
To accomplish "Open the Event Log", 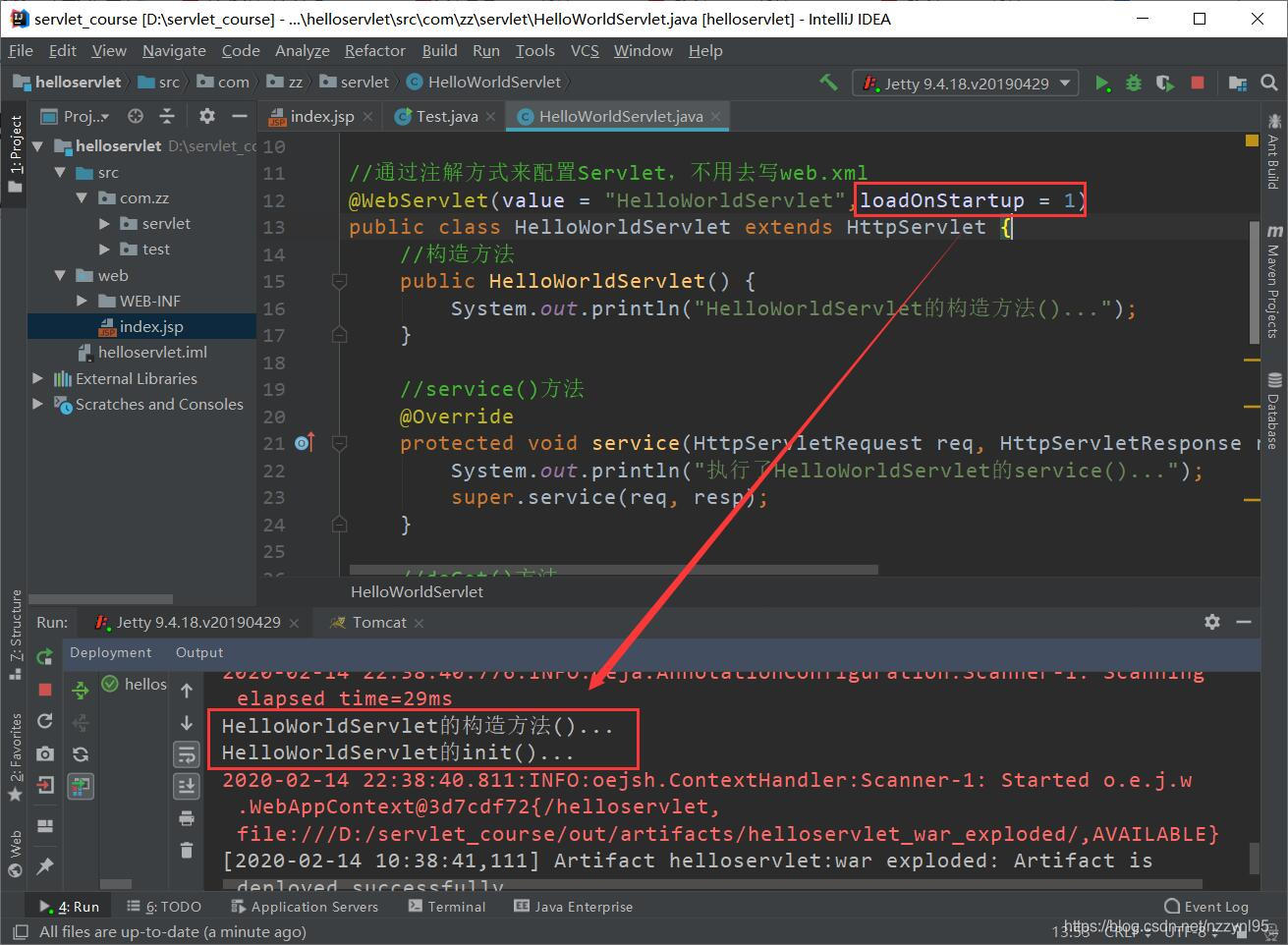I will (1206, 907).
